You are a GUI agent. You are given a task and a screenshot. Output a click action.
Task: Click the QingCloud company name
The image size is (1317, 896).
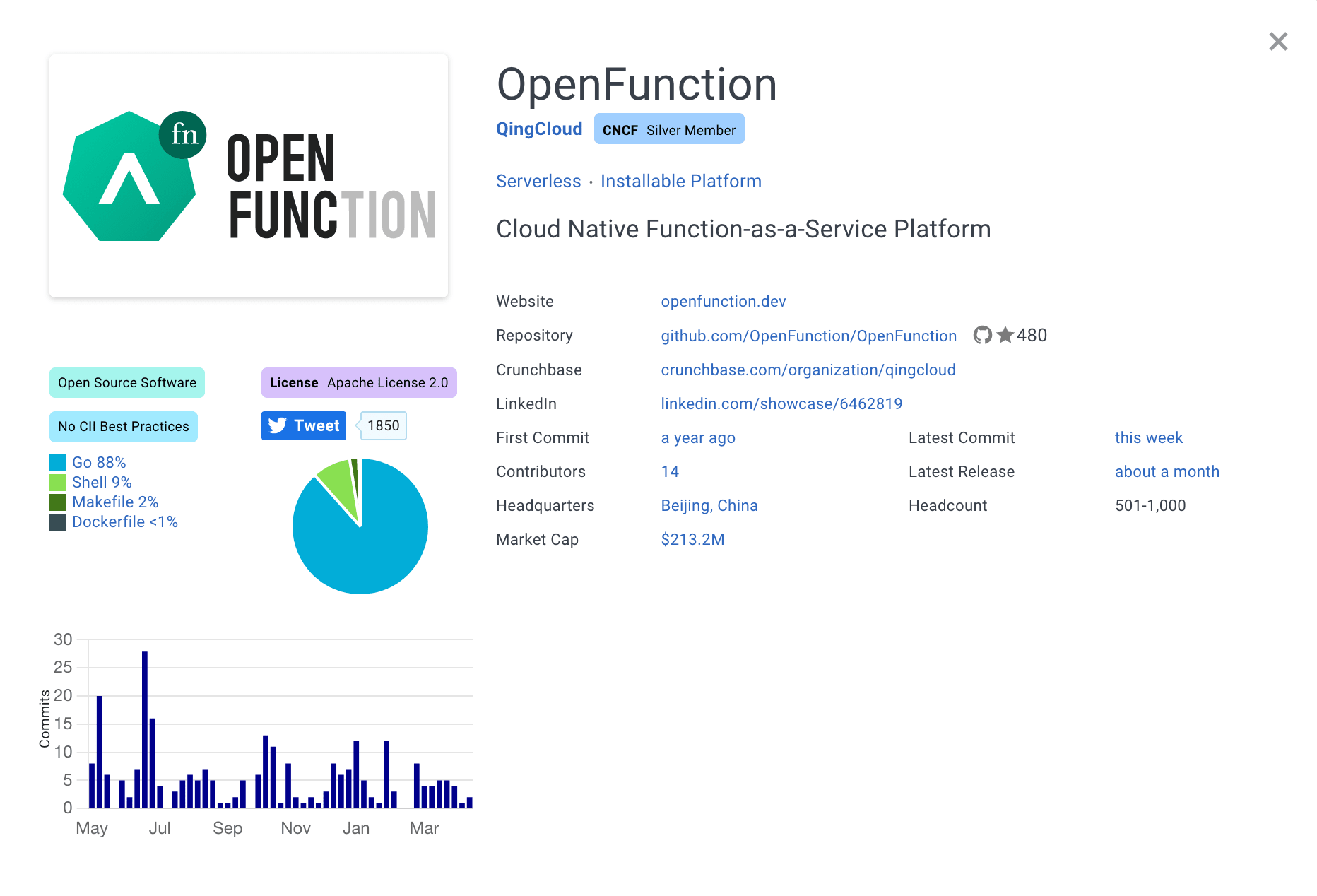point(539,129)
